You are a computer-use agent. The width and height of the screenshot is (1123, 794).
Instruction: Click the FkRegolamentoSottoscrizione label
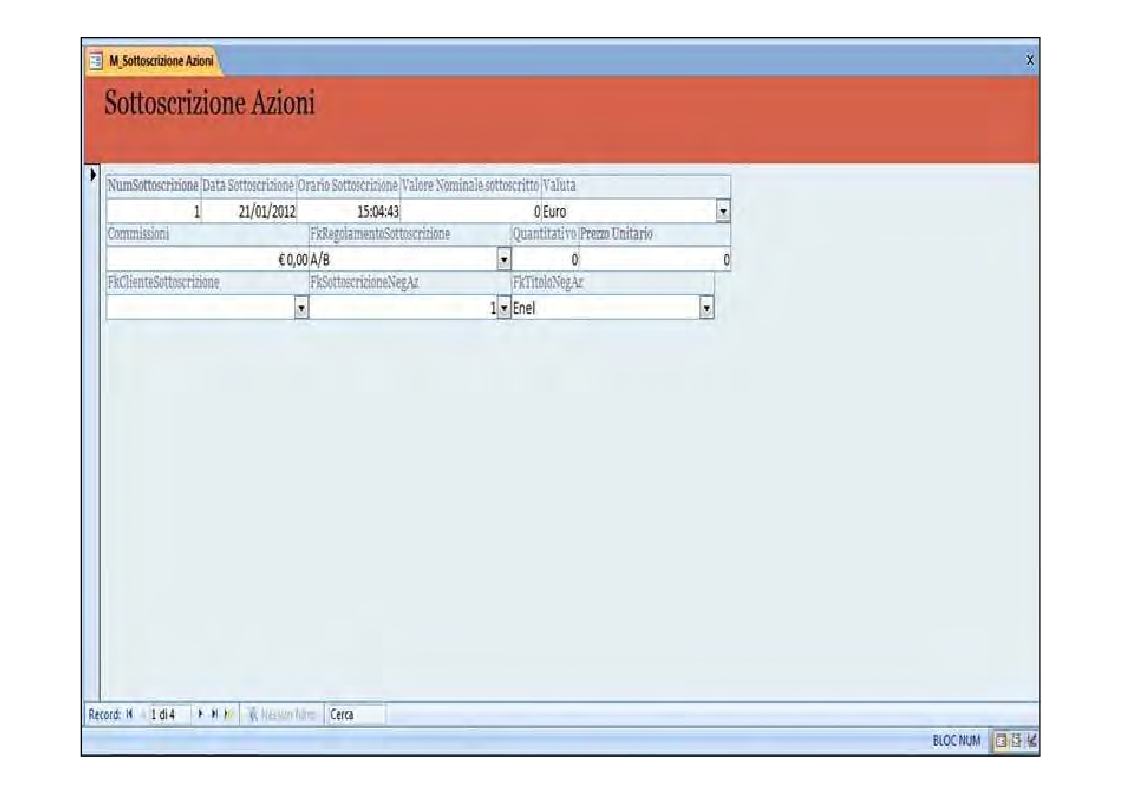[x=380, y=234]
